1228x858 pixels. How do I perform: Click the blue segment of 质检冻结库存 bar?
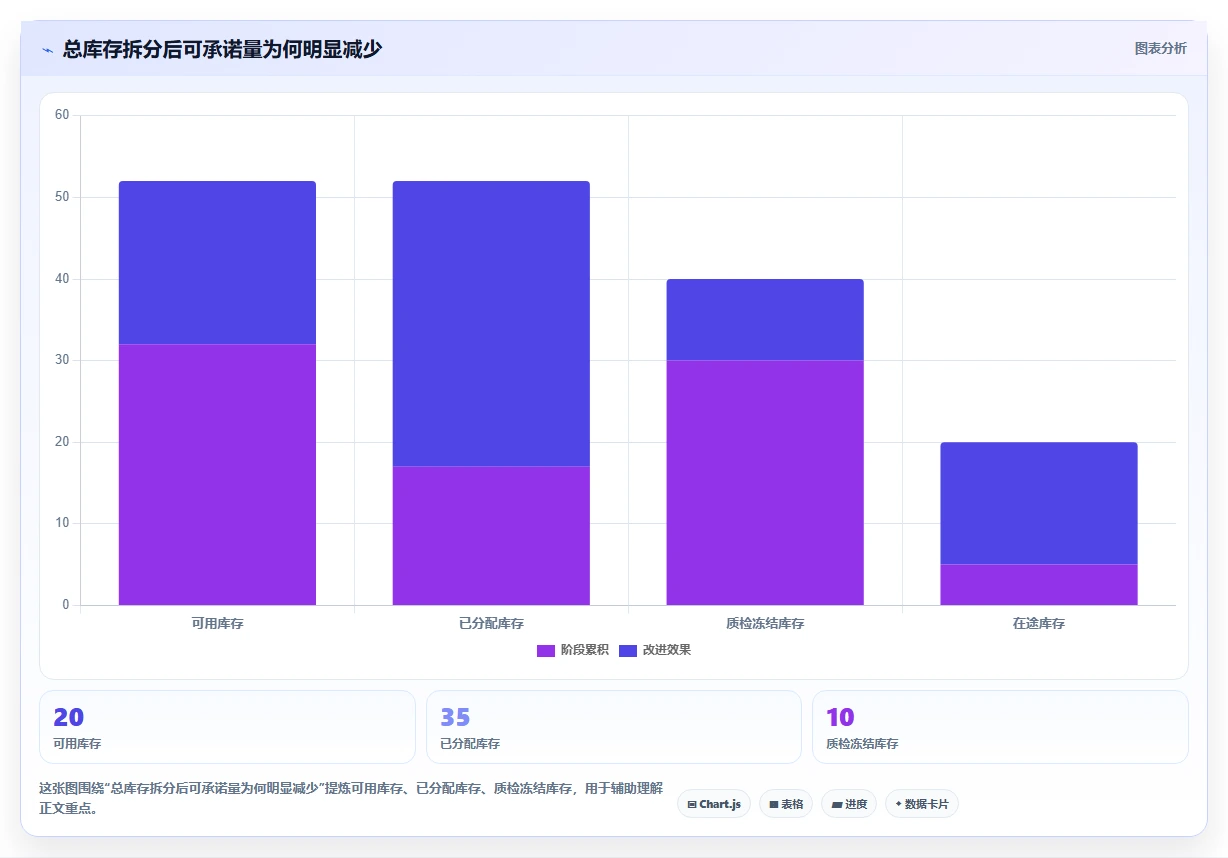point(765,319)
